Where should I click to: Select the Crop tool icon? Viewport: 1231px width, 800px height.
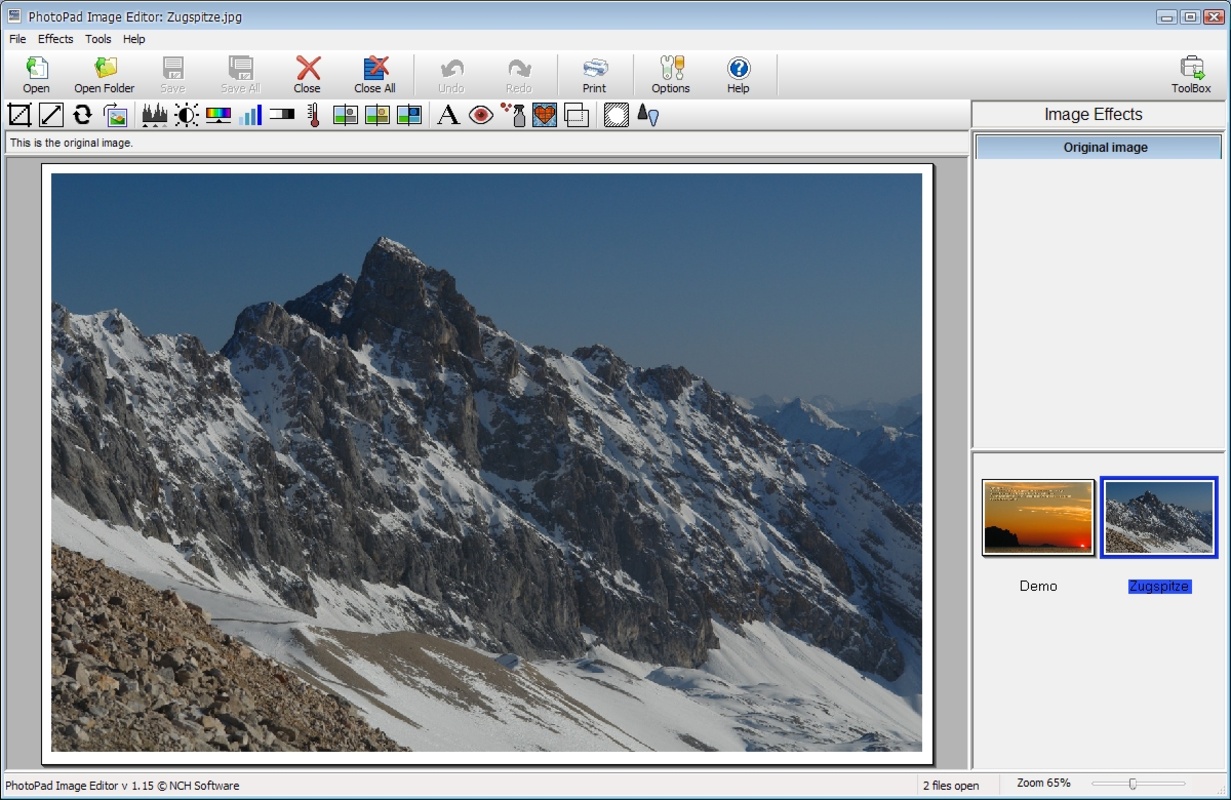(x=19, y=115)
